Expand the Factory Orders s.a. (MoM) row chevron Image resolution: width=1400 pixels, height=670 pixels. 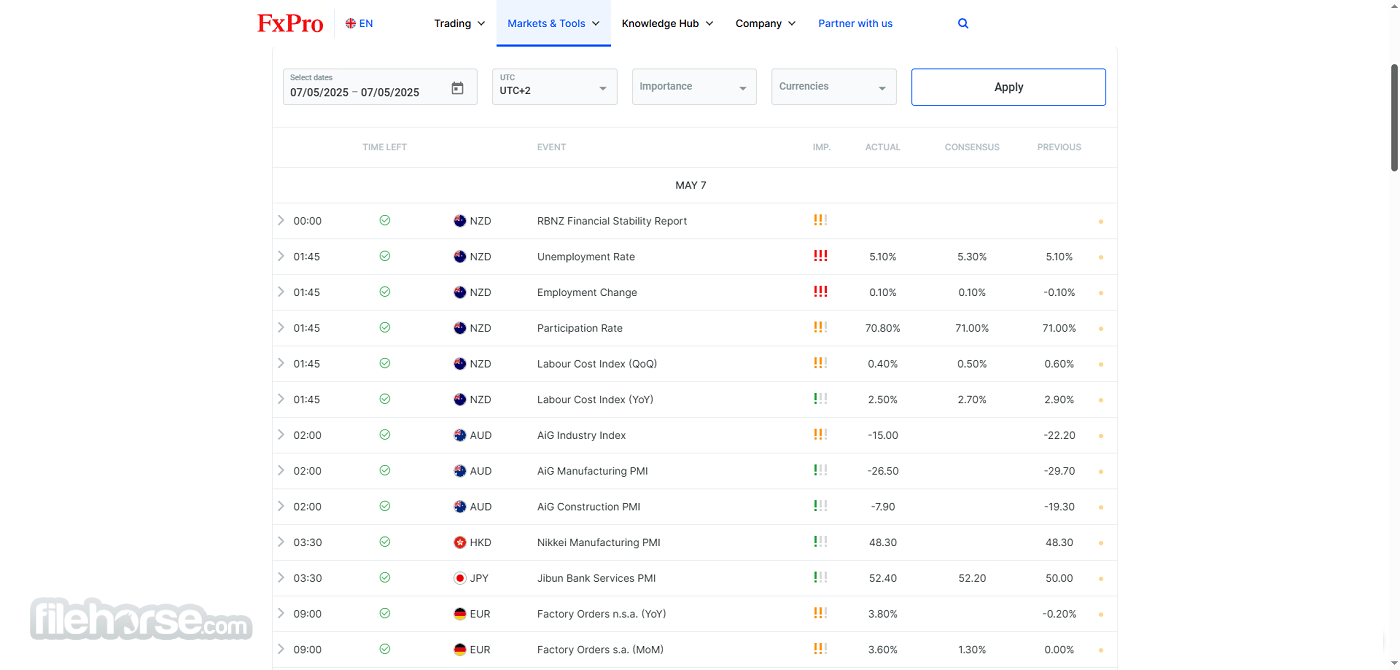[281, 649]
